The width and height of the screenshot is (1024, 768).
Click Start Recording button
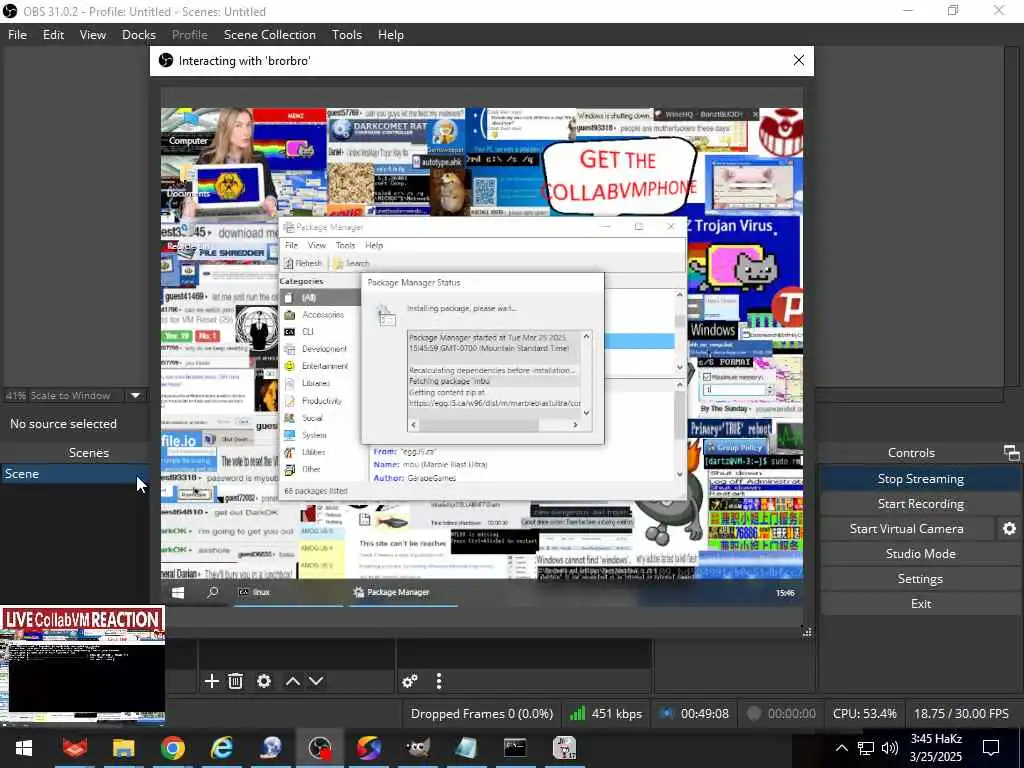(920, 504)
